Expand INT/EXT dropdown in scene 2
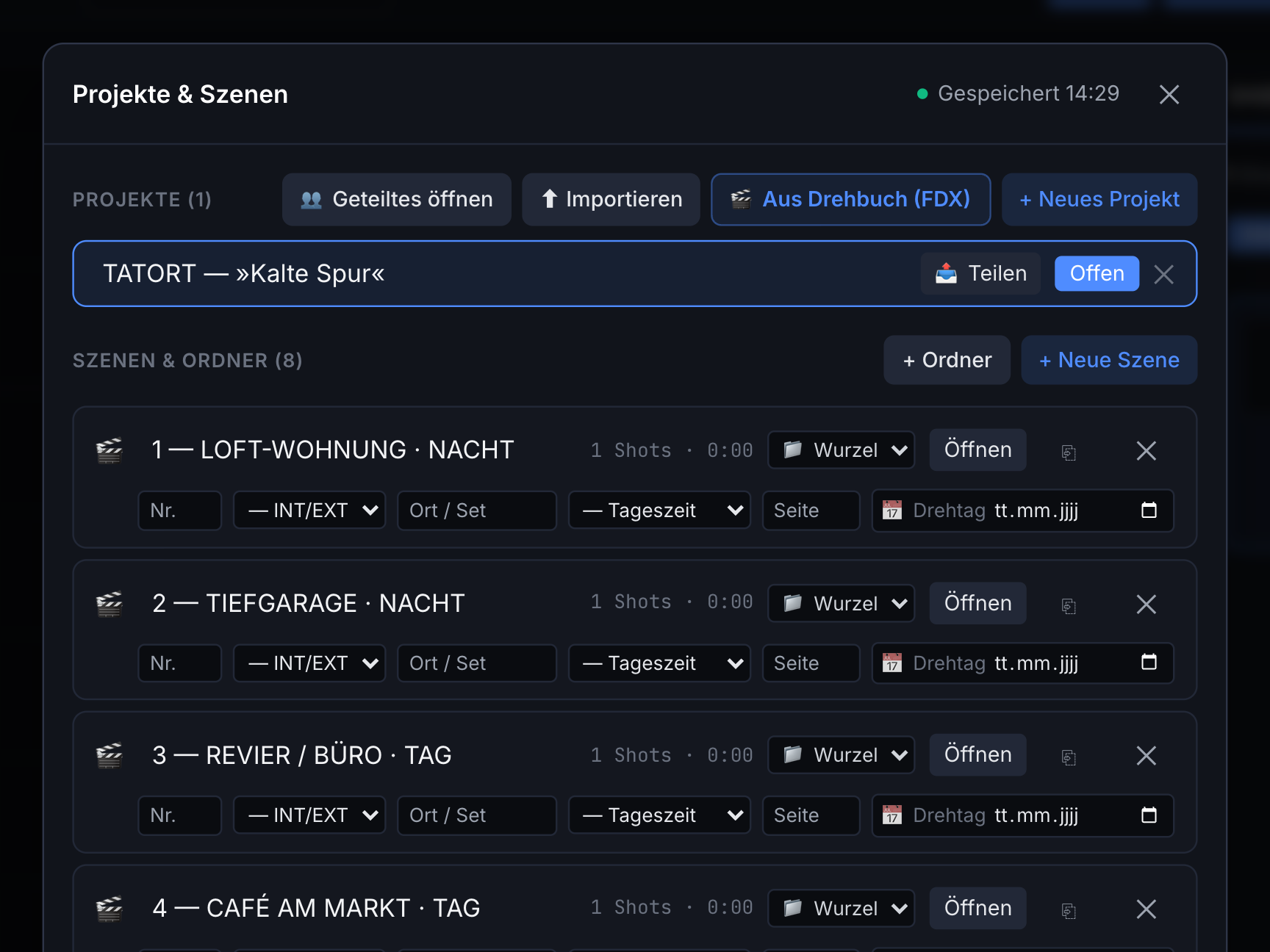 (309, 663)
